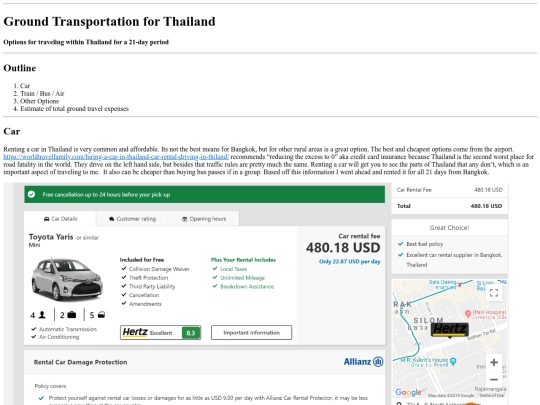Click the green free cancellation checkmark icon
540x405 pixels.
tap(31, 195)
